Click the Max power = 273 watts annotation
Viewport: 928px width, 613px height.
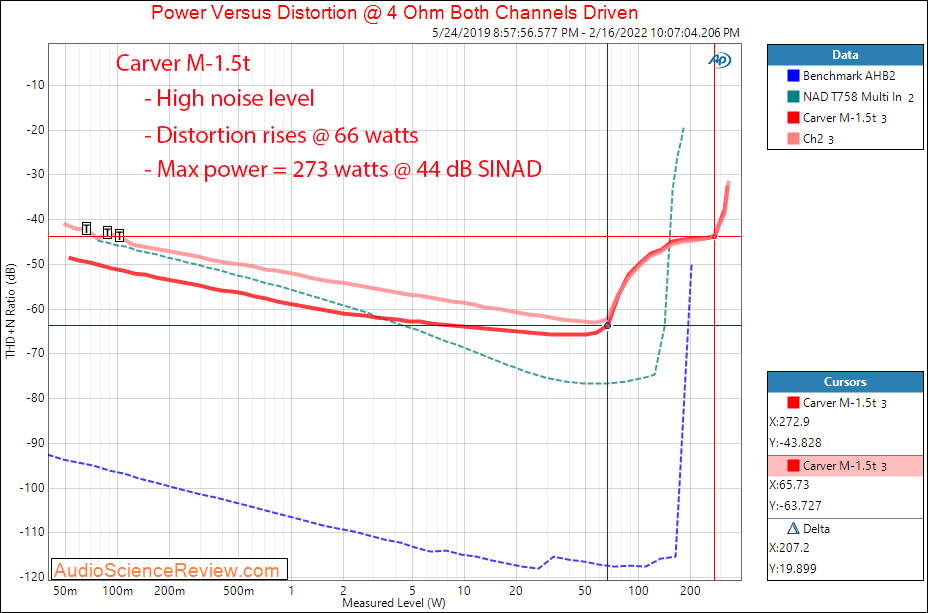click(343, 169)
